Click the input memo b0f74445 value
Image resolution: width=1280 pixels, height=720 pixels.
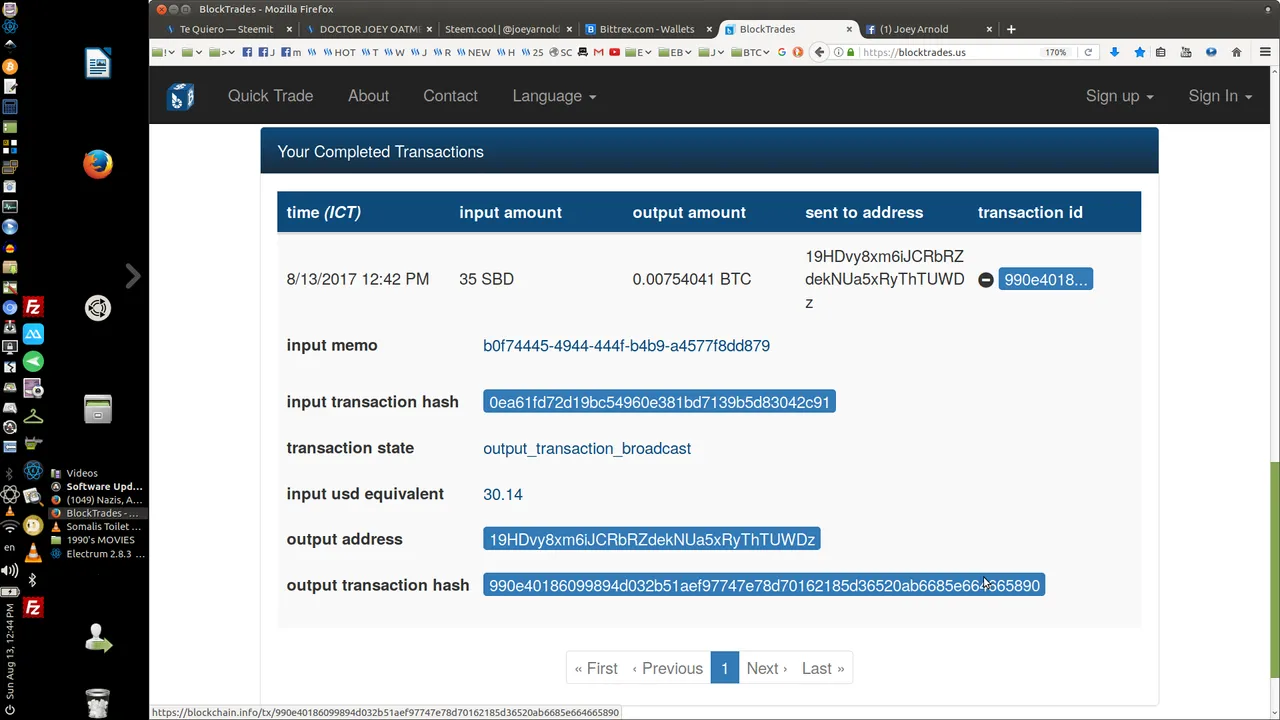click(x=626, y=346)
